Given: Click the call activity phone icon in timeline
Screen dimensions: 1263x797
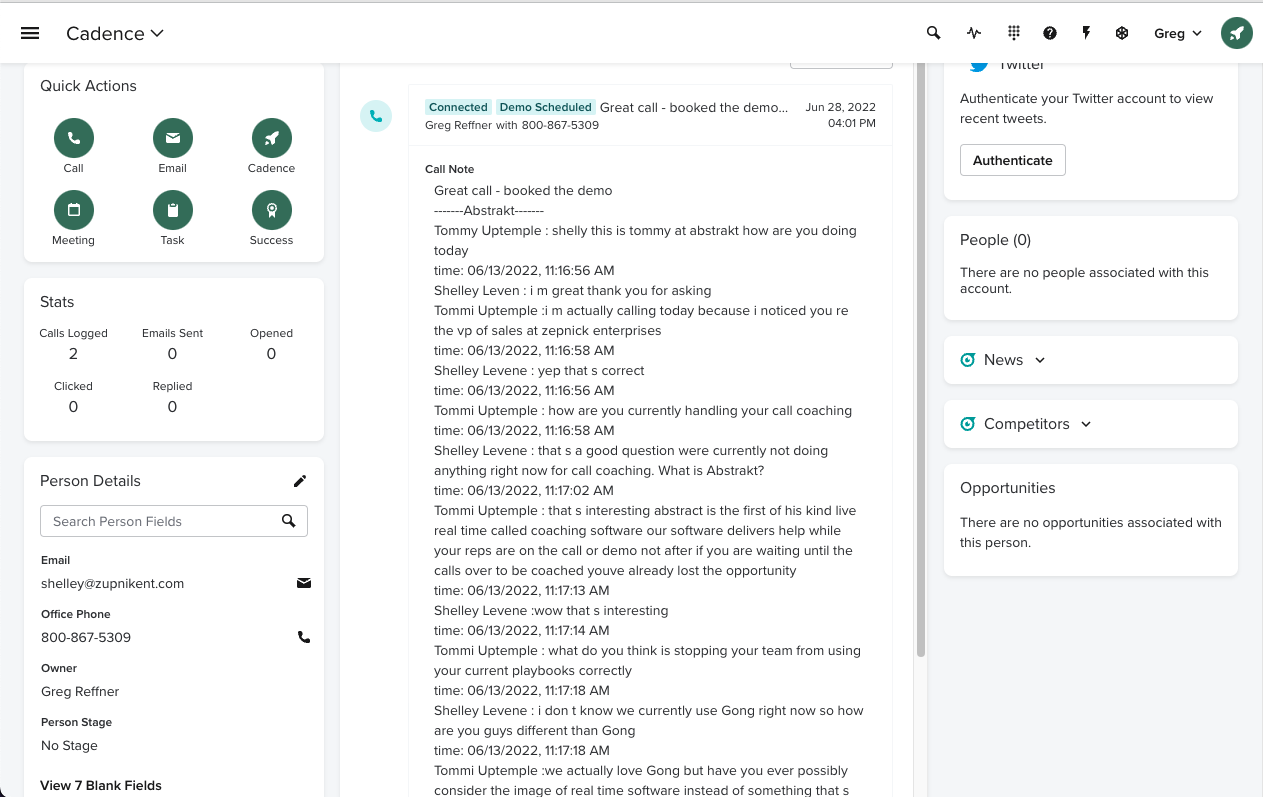Looking at the screenshot, I should click(376, 116).
